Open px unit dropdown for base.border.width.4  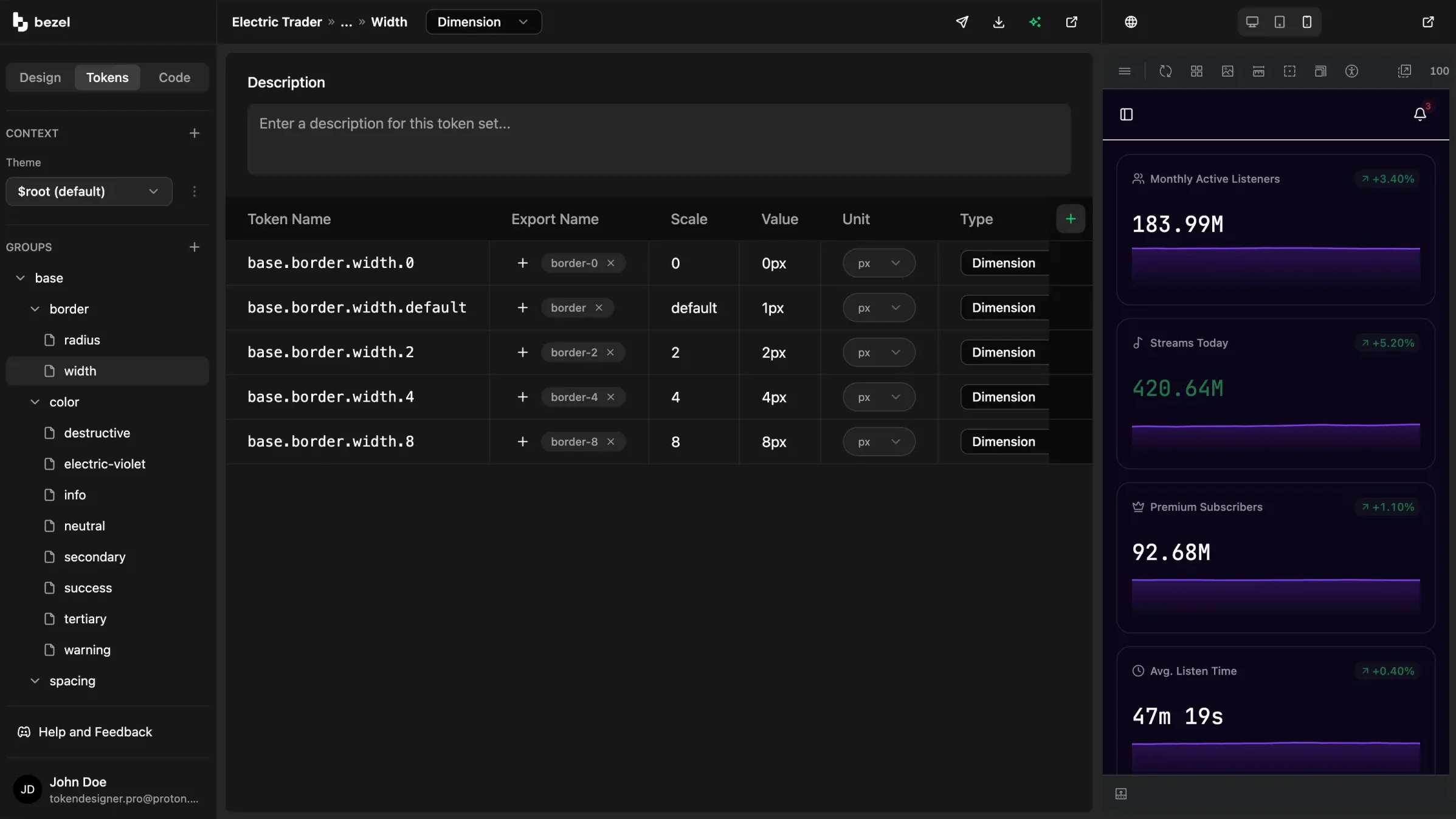point(878,397)
